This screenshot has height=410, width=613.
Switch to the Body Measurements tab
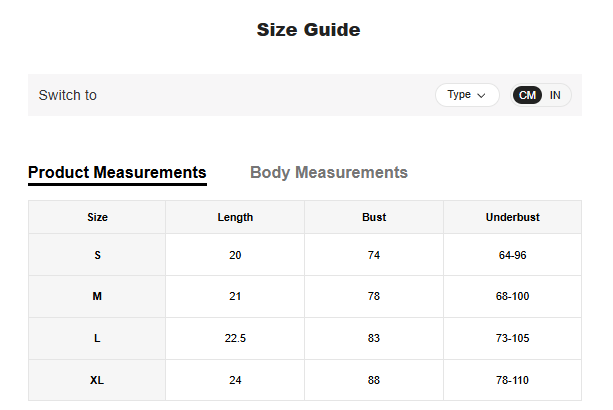point(328,172)
